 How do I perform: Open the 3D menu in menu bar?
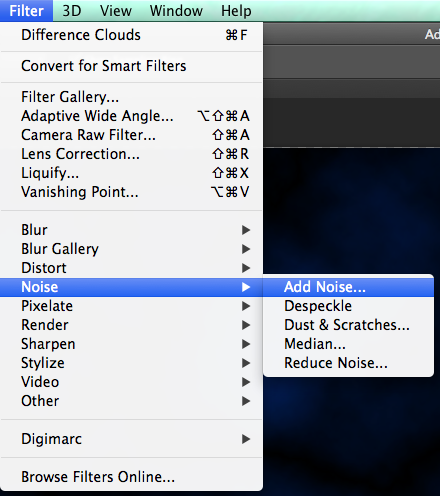[72, 11]
